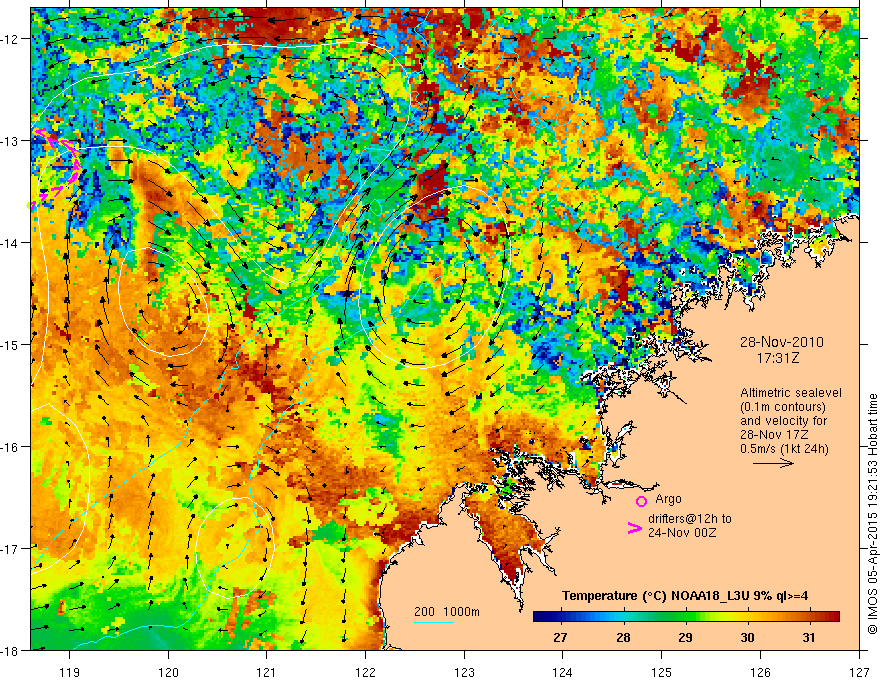Click the temperature color bar legend
This screenshot has width=880, height=680.
coord(686,617)
